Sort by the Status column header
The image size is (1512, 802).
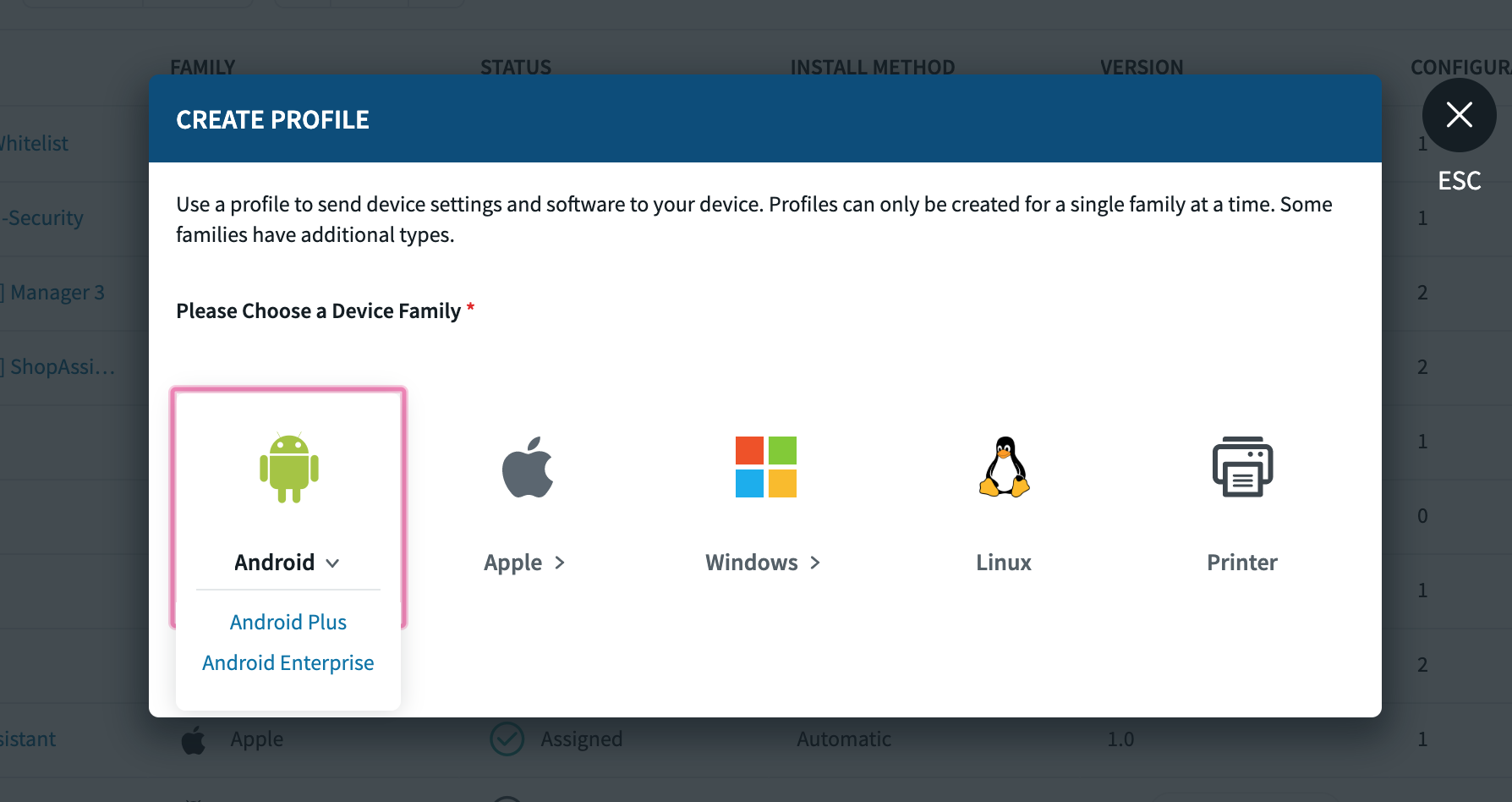pos(516,67)
